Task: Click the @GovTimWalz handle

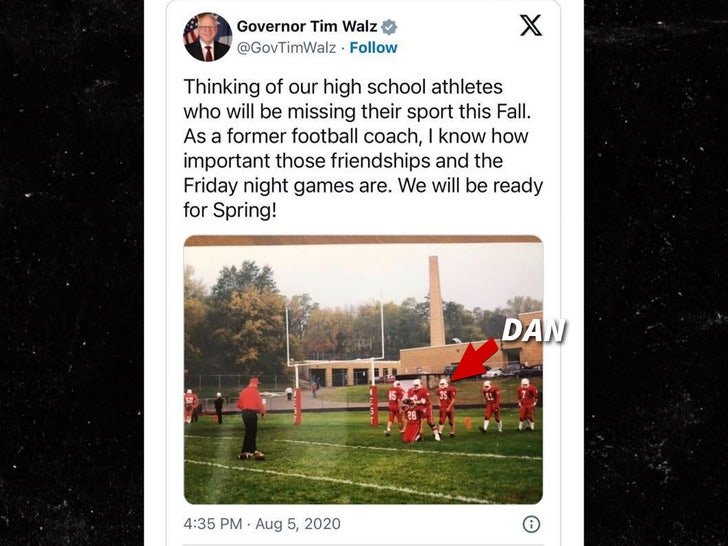Action: point(286,48)
